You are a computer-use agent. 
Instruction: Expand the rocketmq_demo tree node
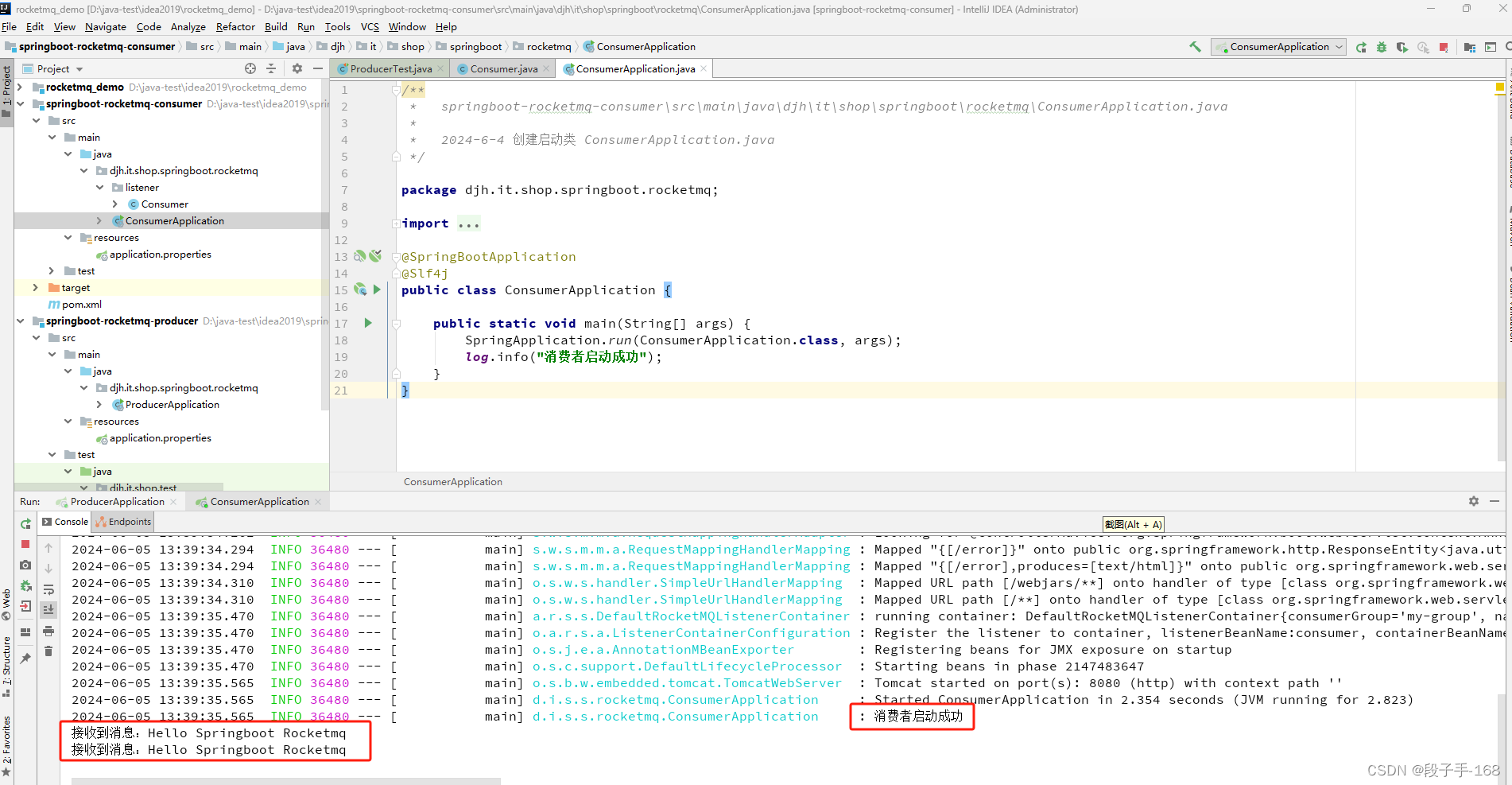coord(20,87)
